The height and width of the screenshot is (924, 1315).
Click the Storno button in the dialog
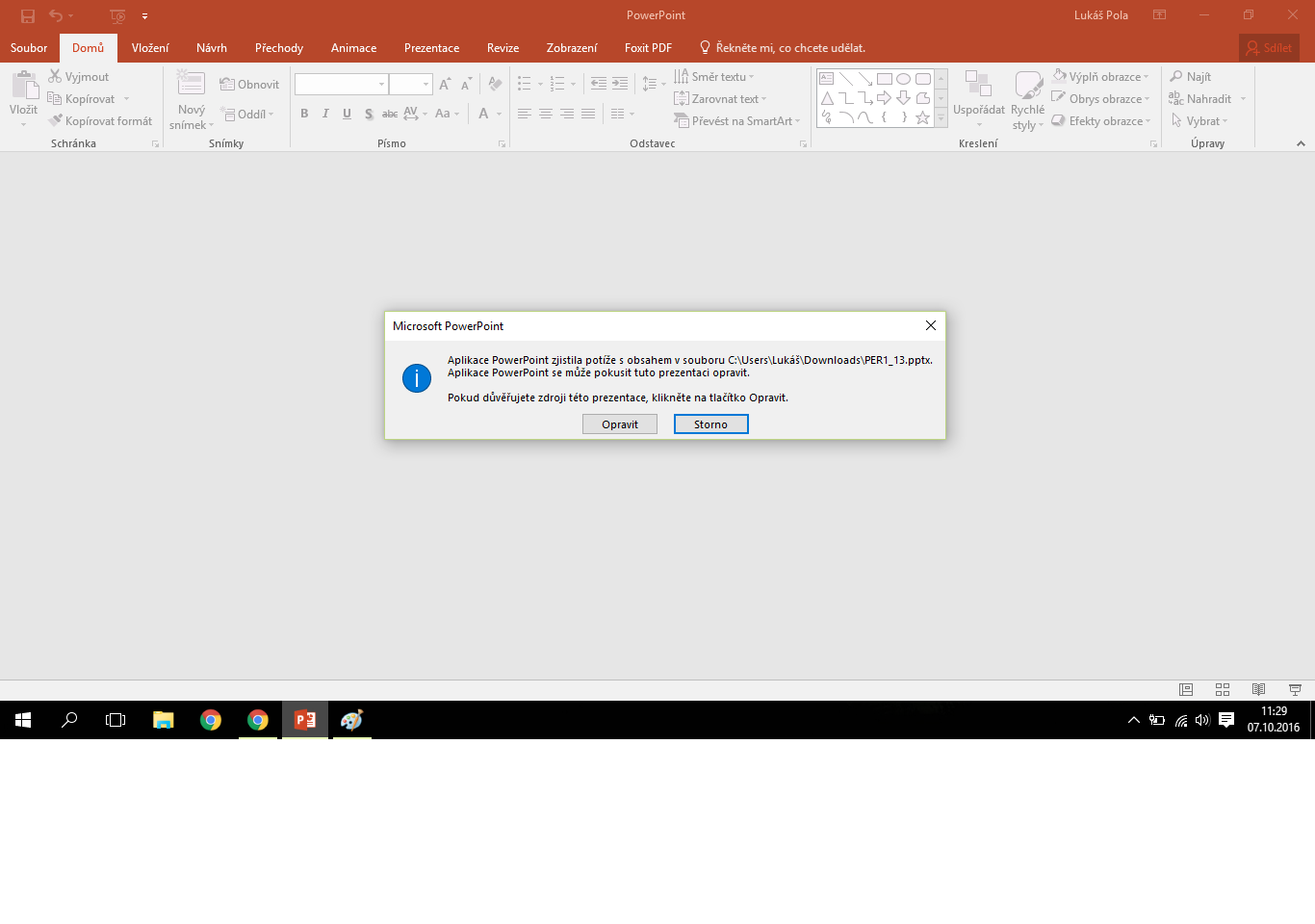click(711, 424)
